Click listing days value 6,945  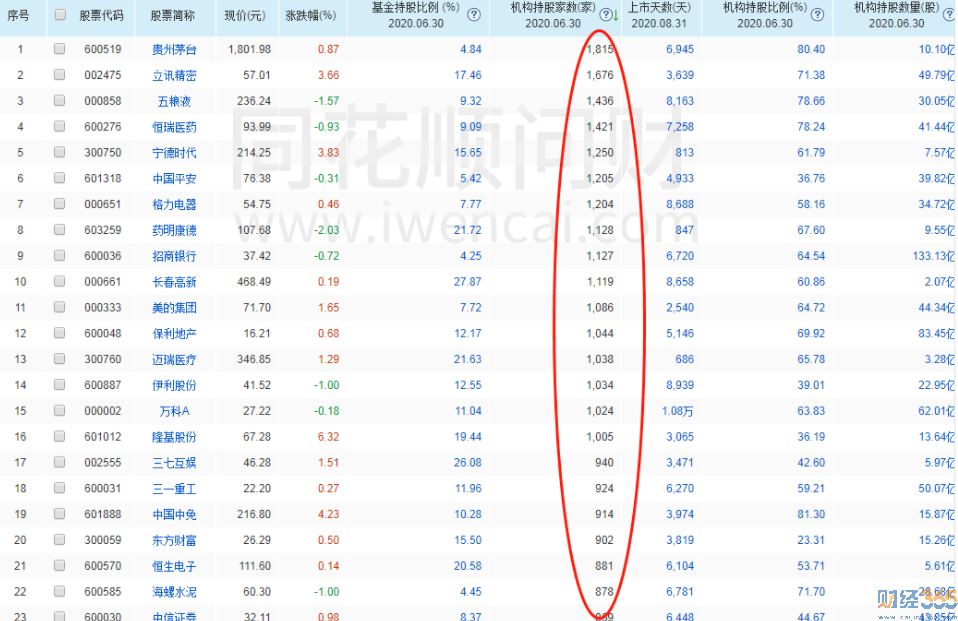(680, 49)
